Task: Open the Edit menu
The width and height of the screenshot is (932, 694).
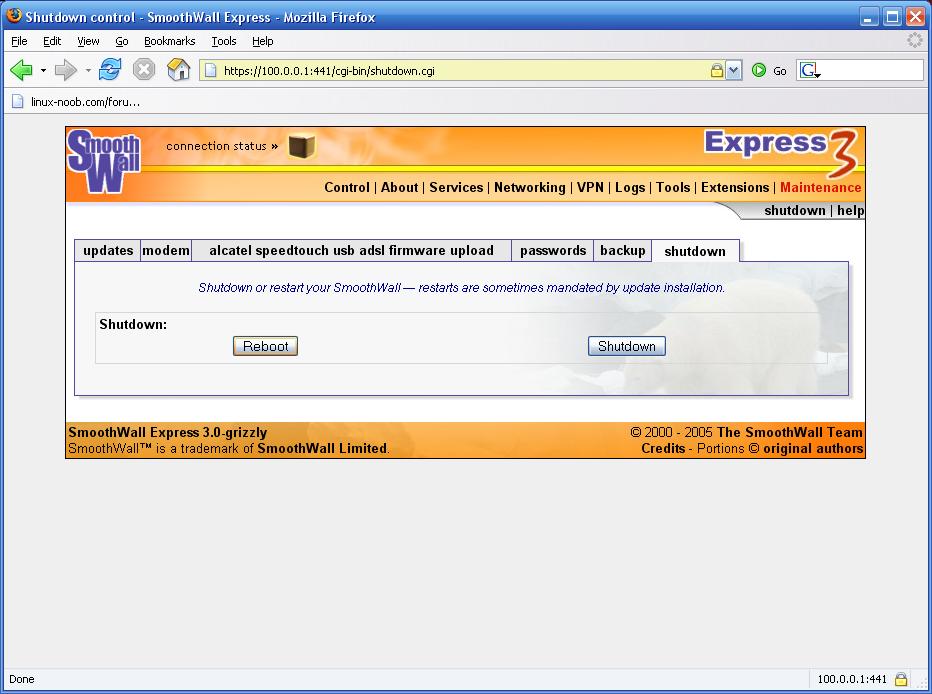Action: click(x=52, y=41)
